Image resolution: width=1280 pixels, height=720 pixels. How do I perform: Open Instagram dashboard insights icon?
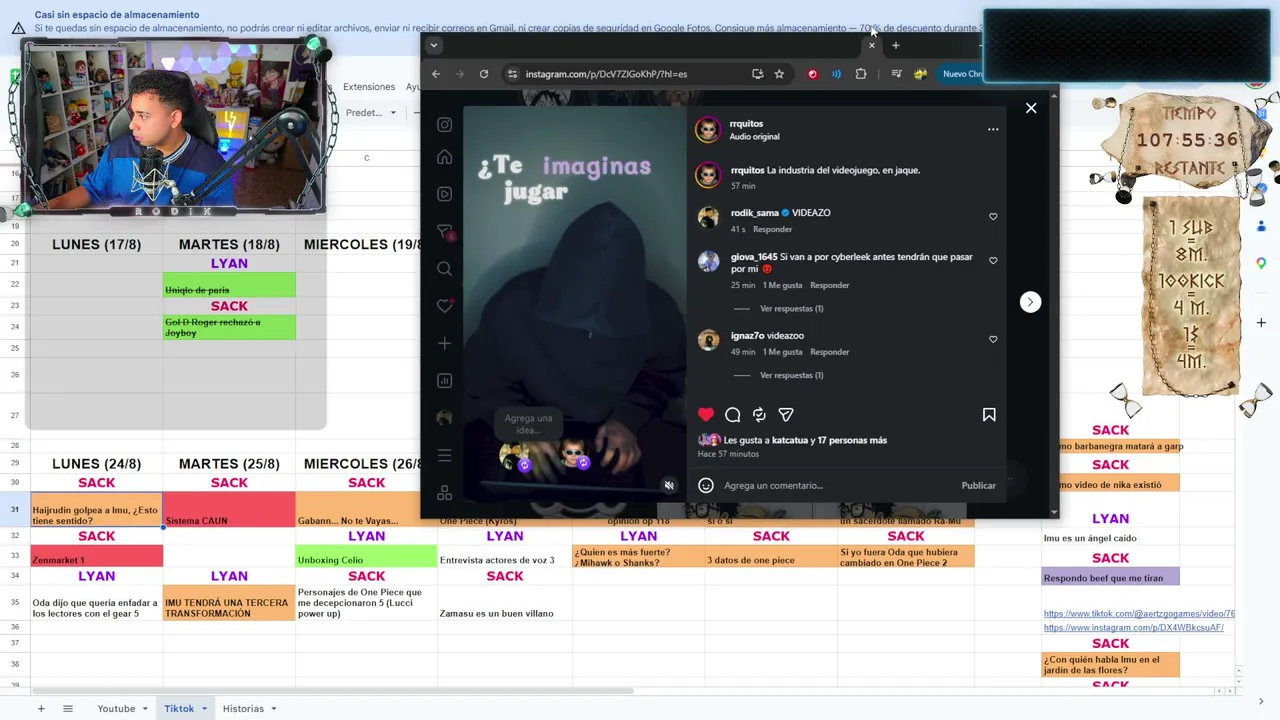[445, 380]
